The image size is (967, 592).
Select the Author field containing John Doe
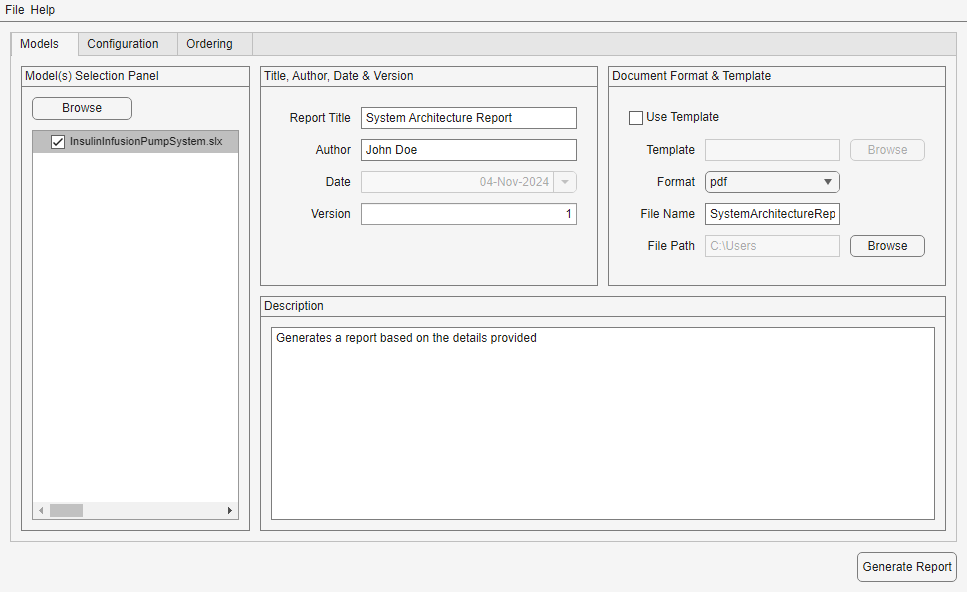(468, 149)
